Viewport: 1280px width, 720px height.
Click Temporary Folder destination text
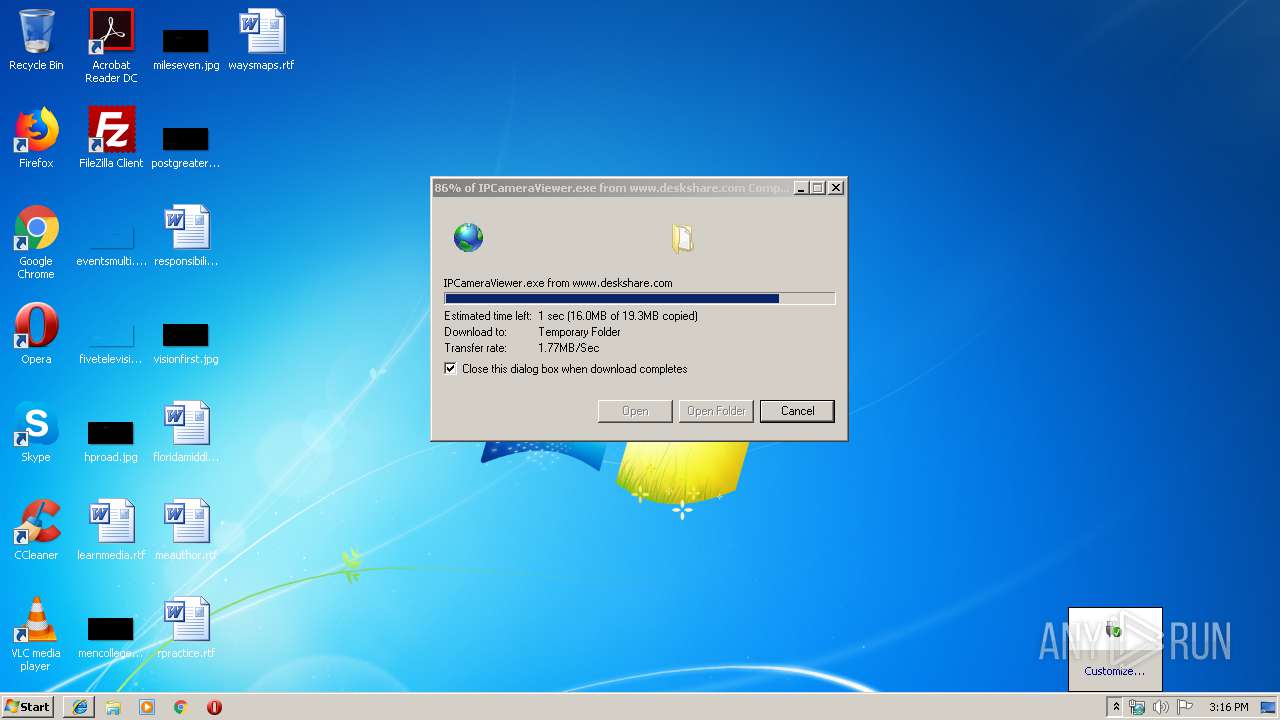(579, 332)
